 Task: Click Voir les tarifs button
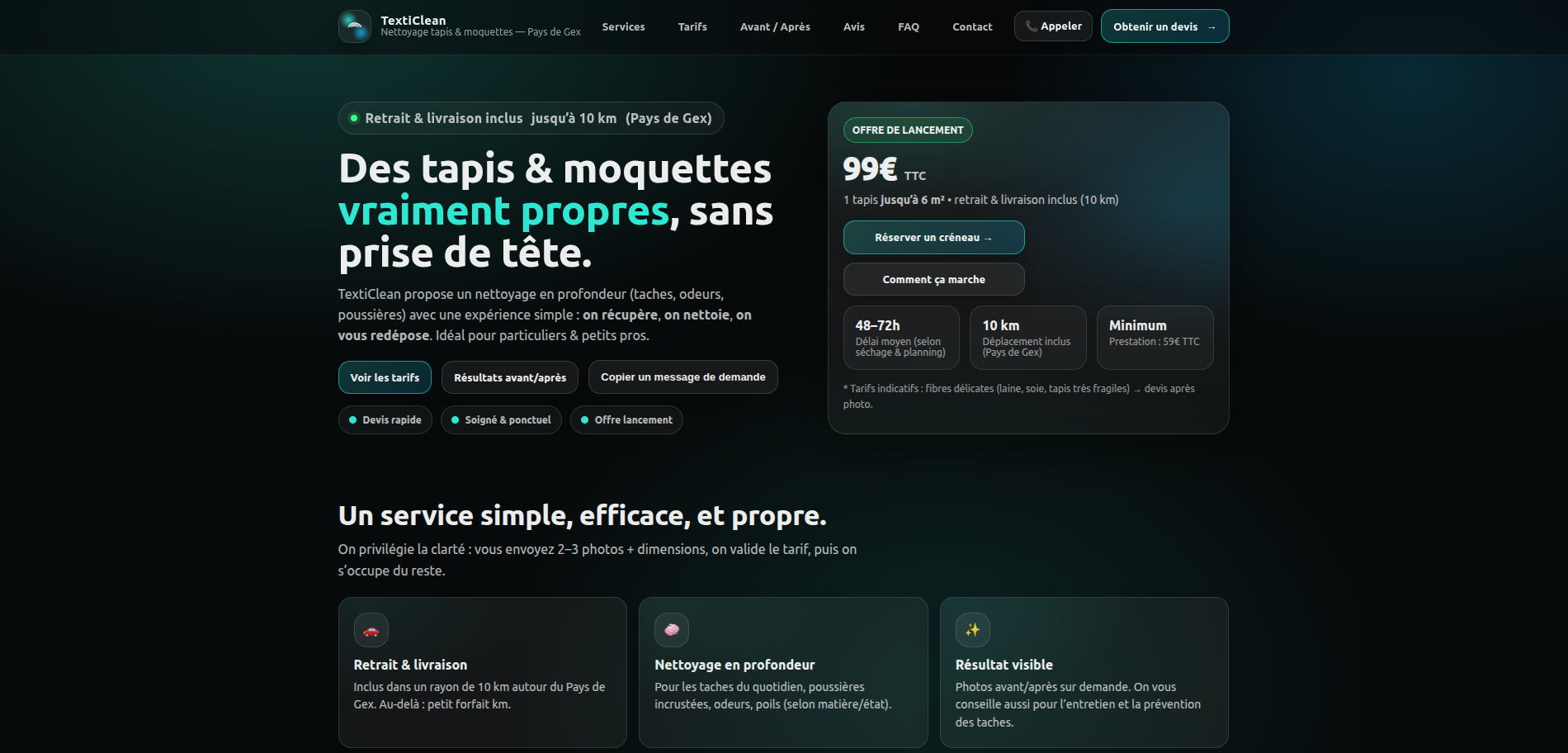[385, 377]
